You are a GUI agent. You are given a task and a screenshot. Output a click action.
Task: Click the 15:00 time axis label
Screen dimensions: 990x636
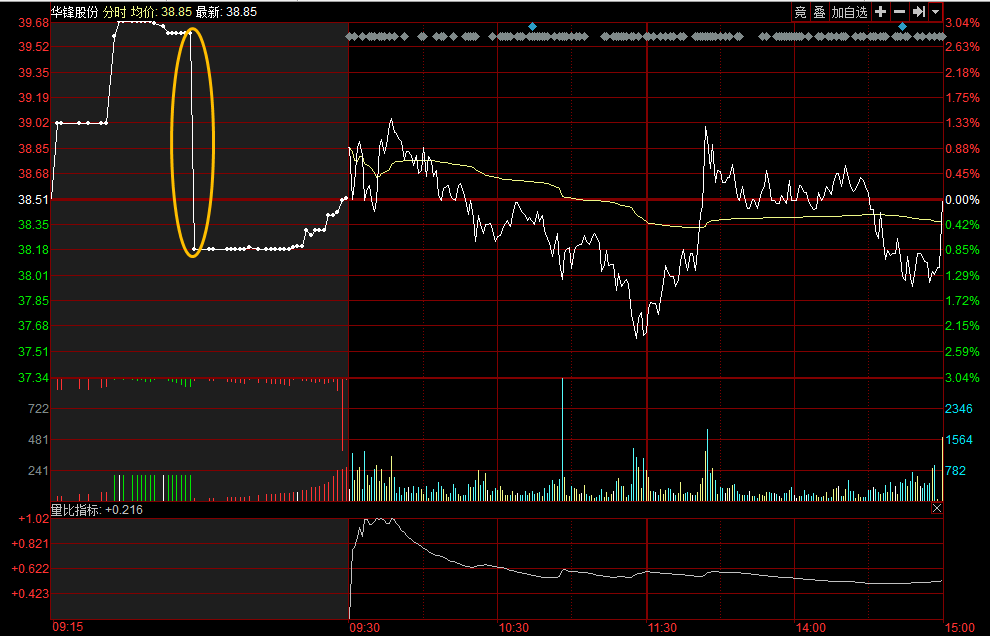[959, 627]
